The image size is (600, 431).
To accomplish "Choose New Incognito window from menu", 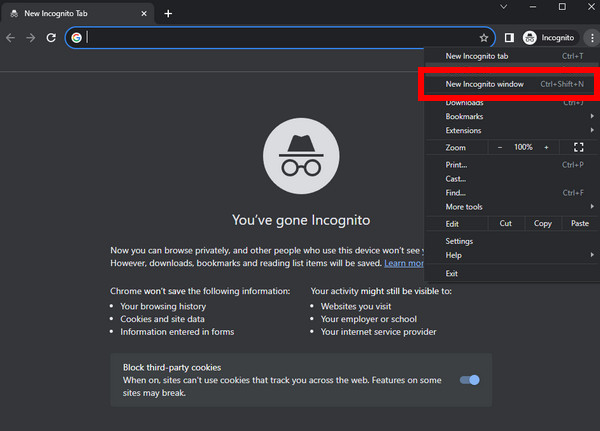I will point(512,84).
